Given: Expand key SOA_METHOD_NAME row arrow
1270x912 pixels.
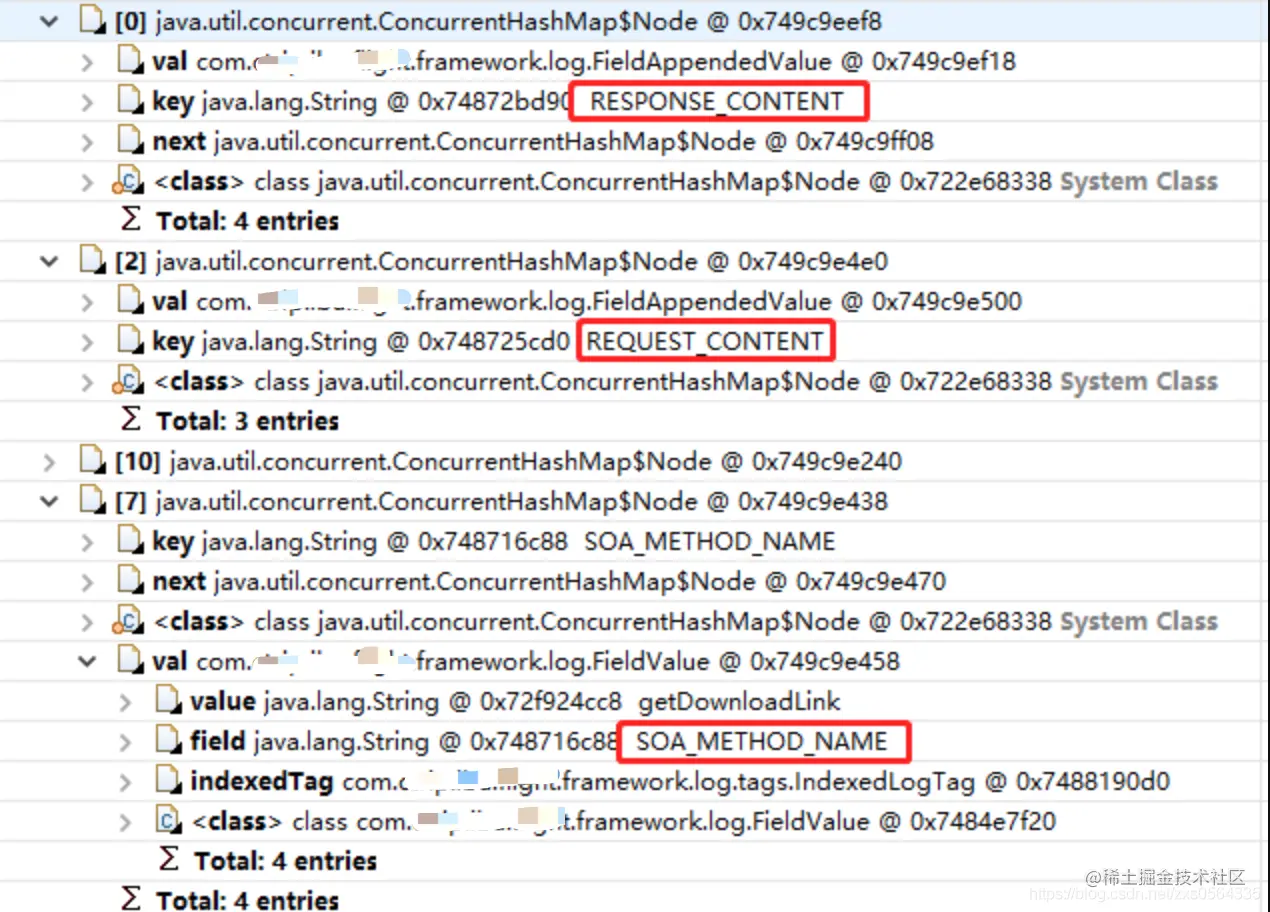Looking at the screenshot, I should (x=87, y=542).
